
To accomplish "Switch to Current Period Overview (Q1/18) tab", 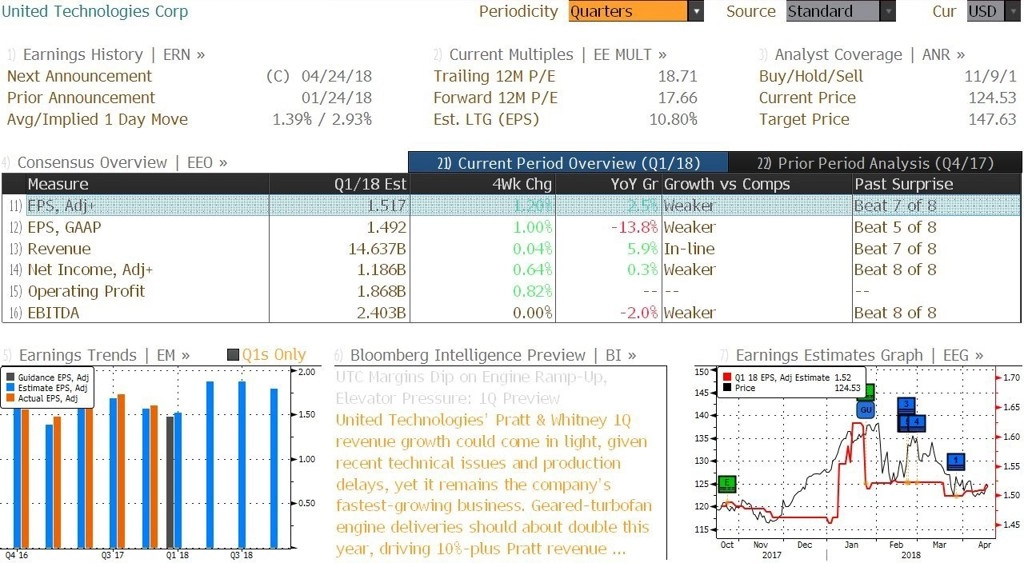I will pyautogui.click(x=568, y=163).
